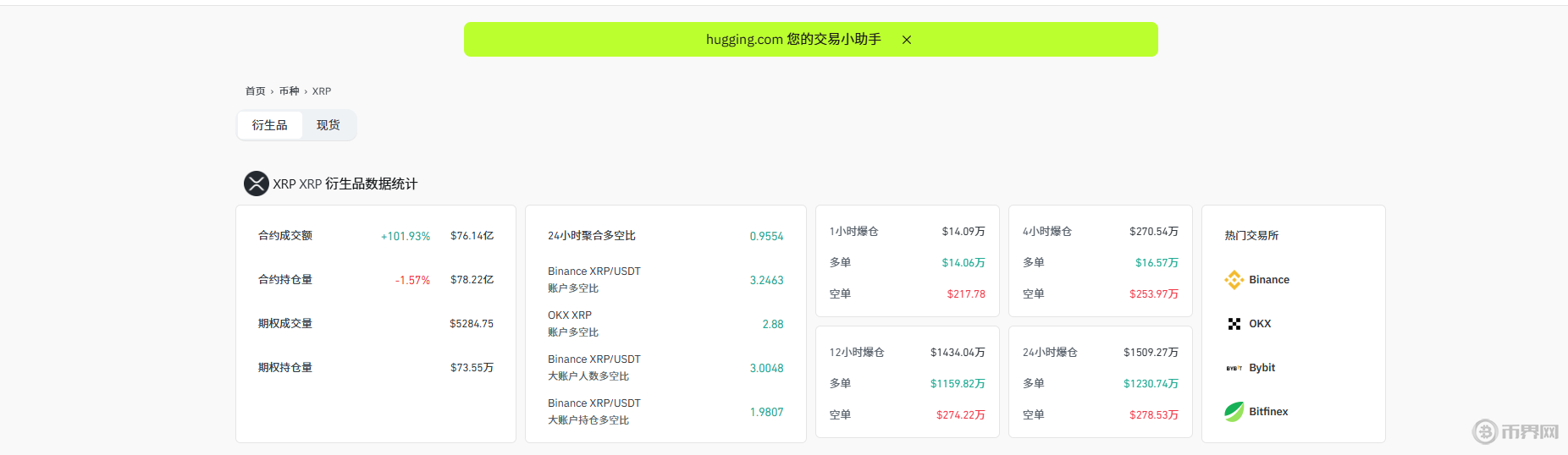Click the XRP coin logo icon
Viewport: 1568px width, 455px height.
point(256,184)
